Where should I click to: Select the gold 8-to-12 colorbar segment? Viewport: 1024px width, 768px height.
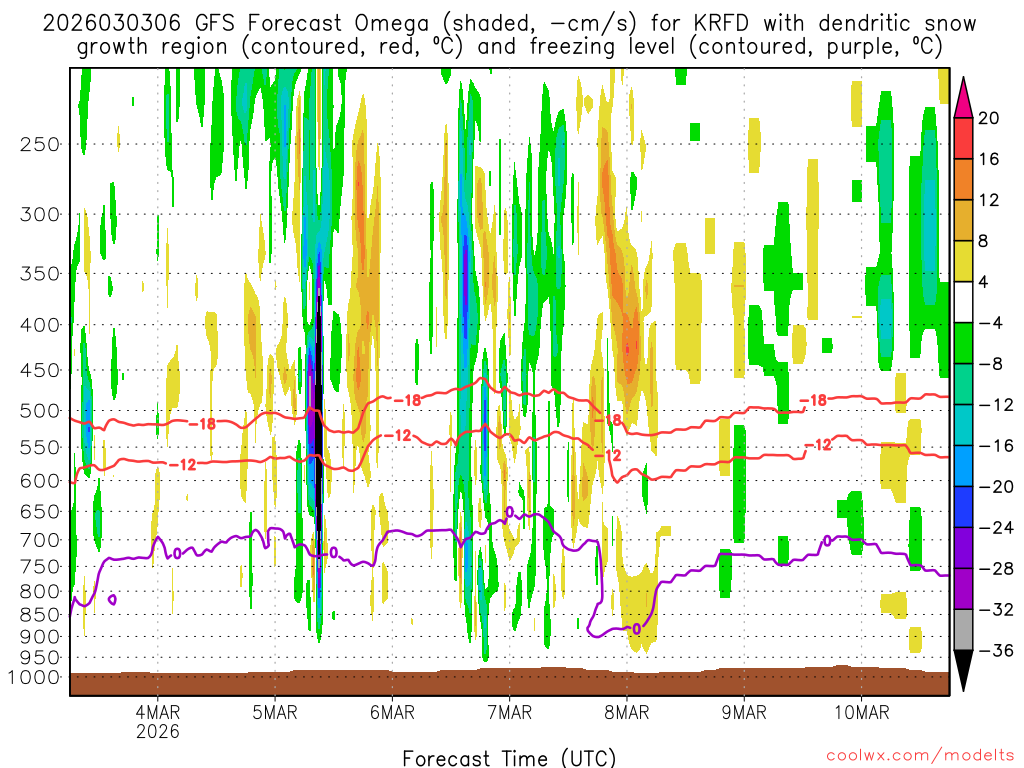(x=963, y=221)
